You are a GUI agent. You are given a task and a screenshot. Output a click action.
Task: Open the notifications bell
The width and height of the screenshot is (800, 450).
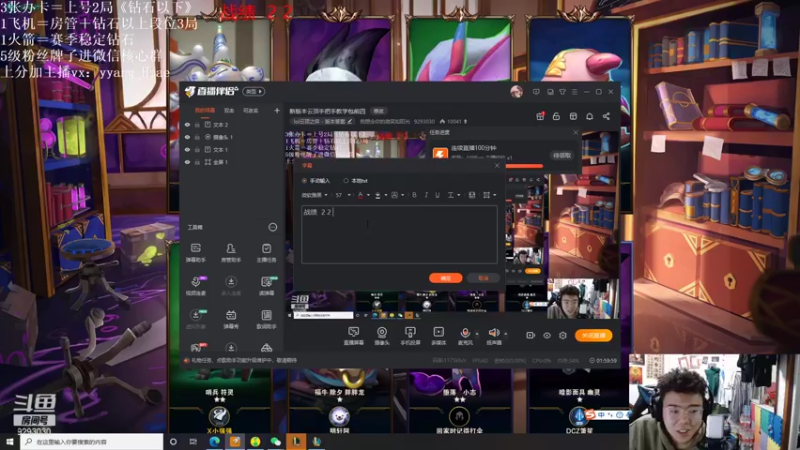589,116
